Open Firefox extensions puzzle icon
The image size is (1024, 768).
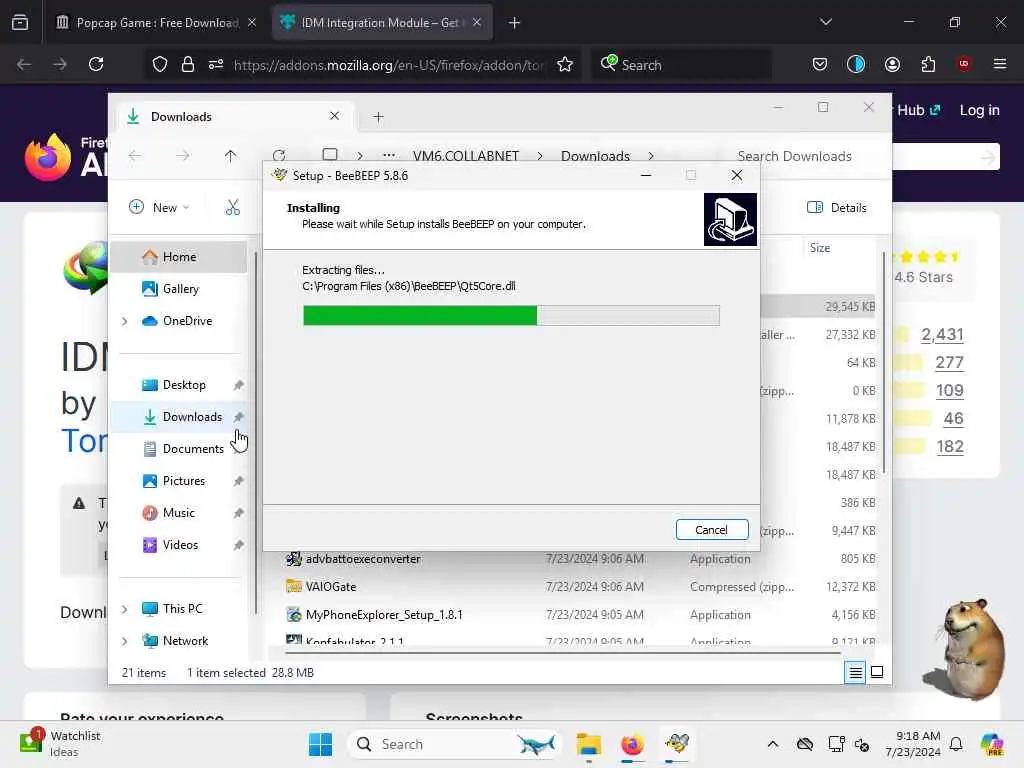pyautogui.click(x=928, y=64)
